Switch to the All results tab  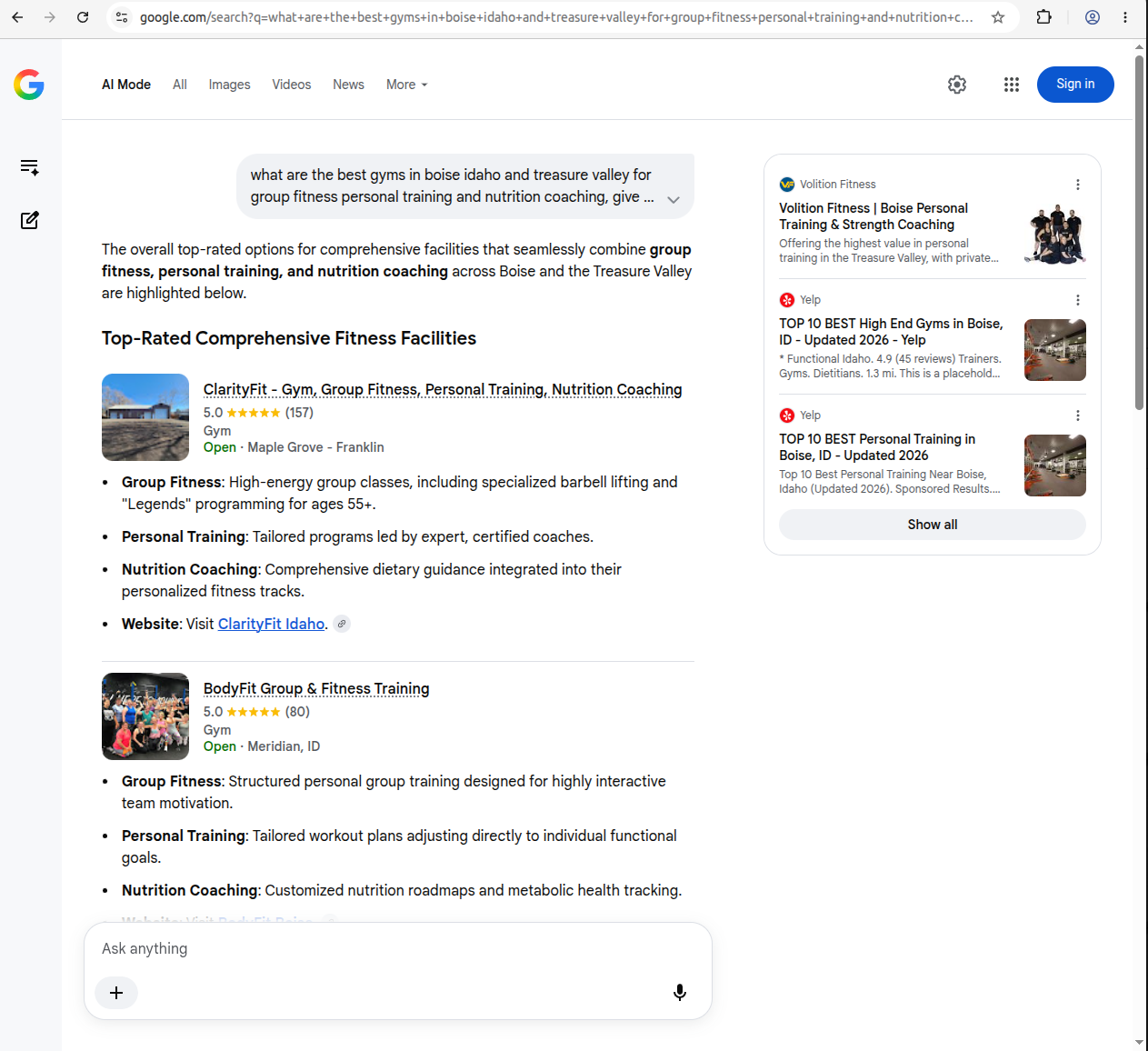[180, 85]
